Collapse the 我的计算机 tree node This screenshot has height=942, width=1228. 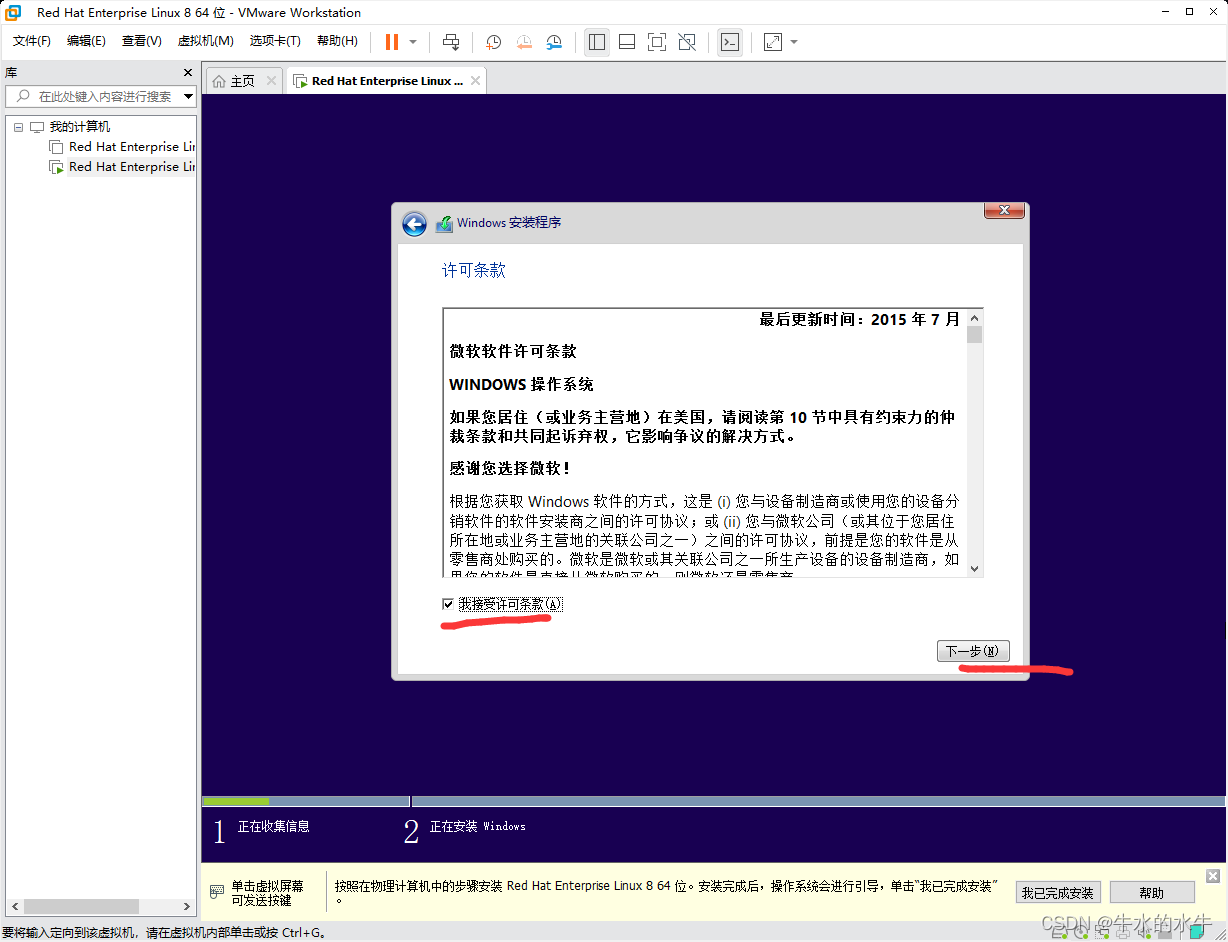click(18, 127)
